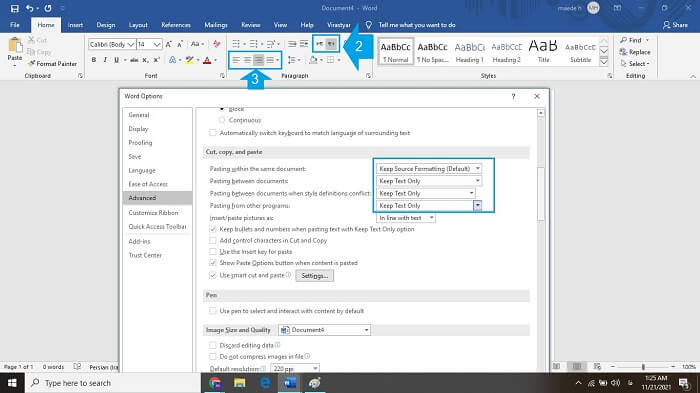Screen dimensions: 700x393
Task: Open Image Size and Quality document dropdown
Action: [325, 330]
